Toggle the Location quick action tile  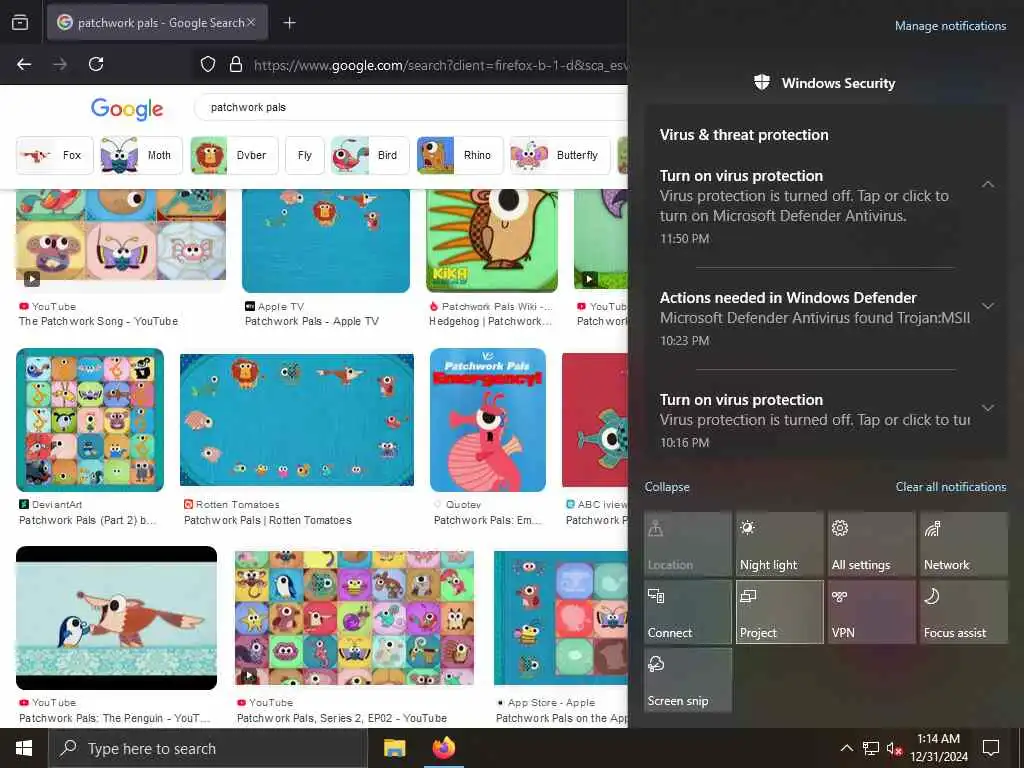click(x=688, y=544)
